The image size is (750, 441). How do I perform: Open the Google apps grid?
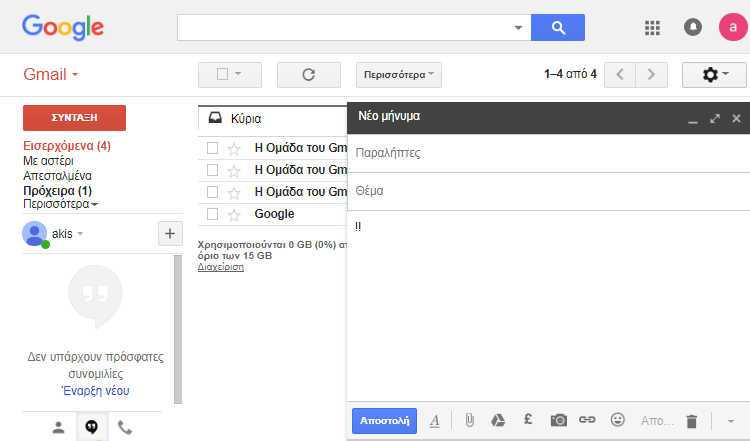coord(652,28)
